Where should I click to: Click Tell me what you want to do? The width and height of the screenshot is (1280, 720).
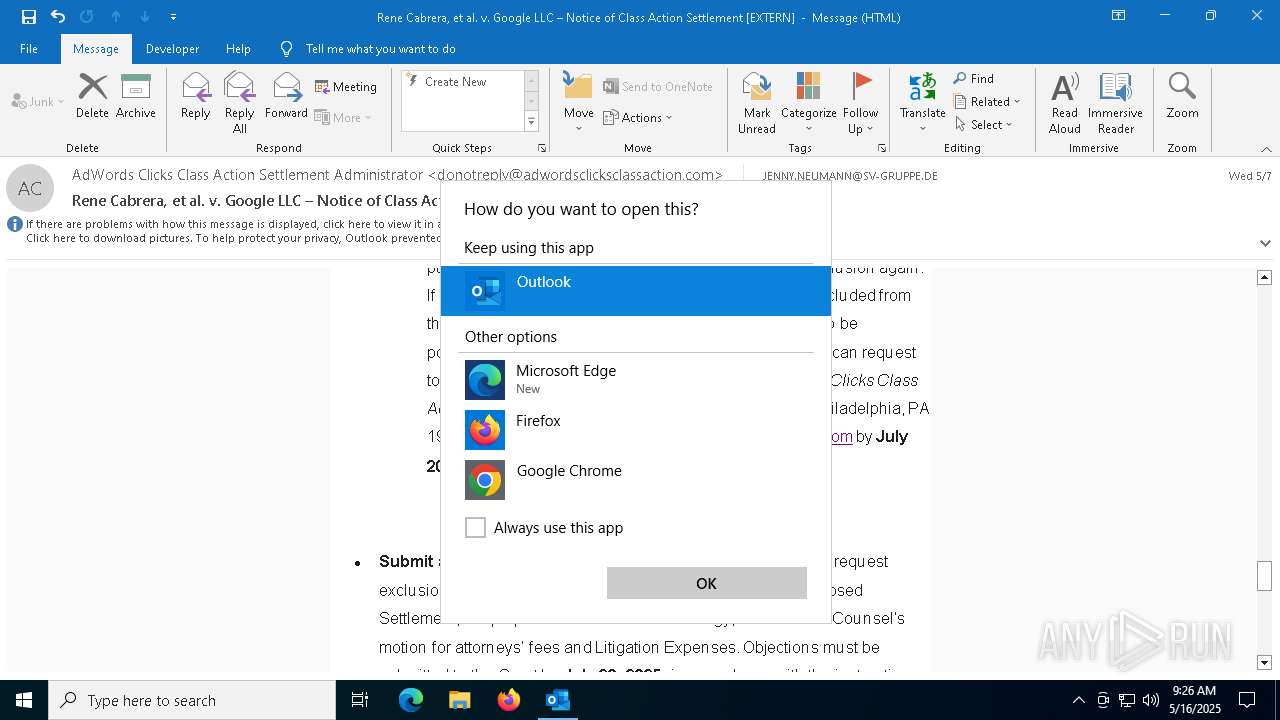[380, 49]
